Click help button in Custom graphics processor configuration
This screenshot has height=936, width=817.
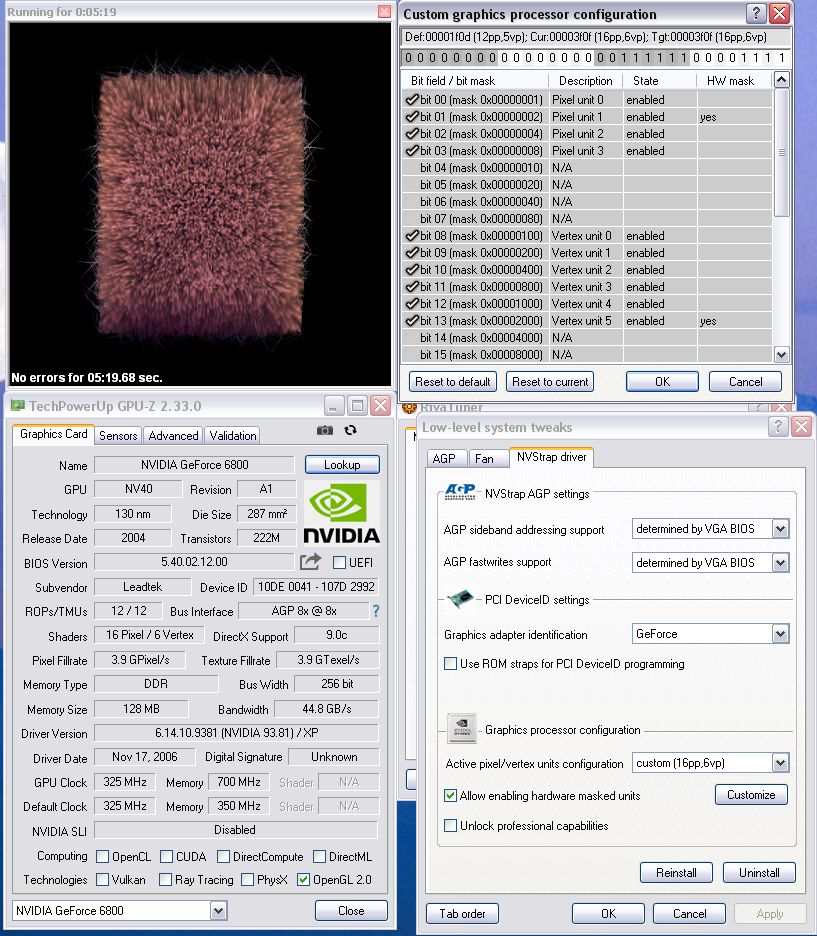coord(757,14)
